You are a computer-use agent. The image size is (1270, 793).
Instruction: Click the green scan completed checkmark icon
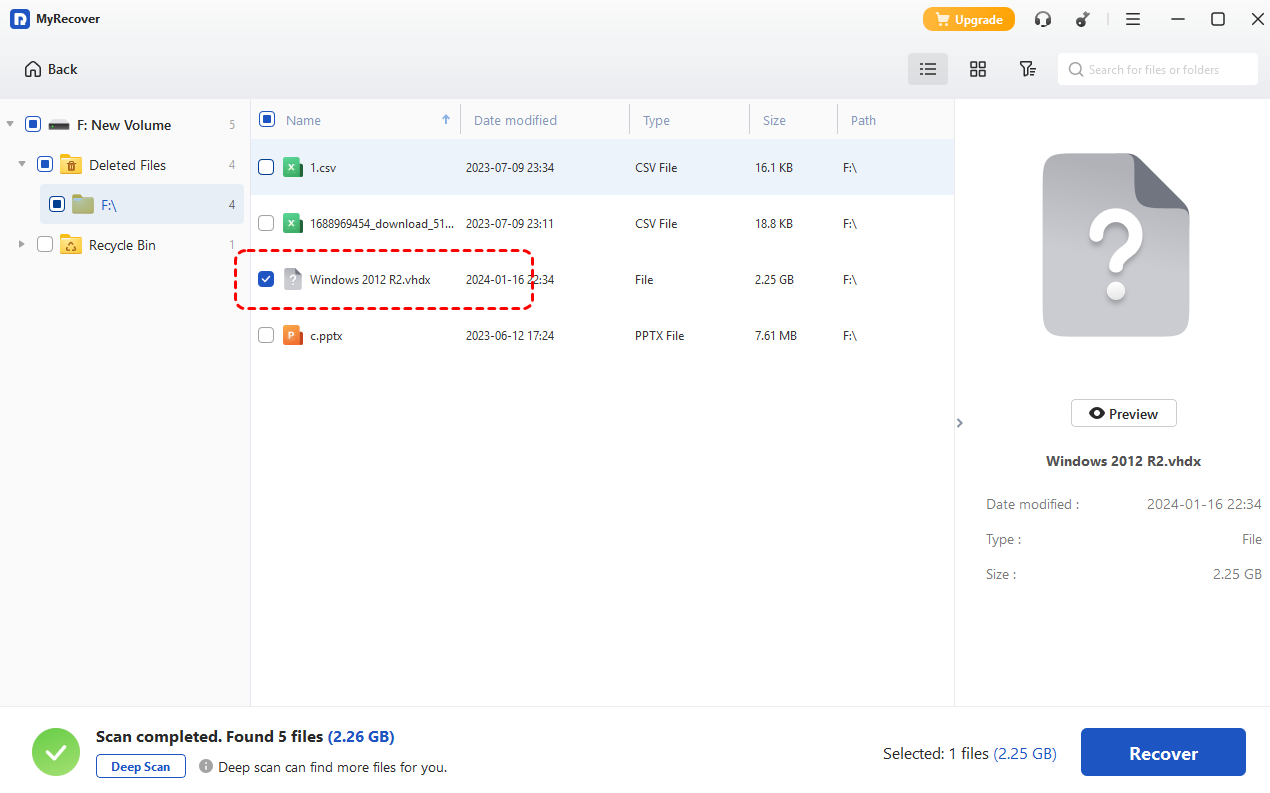pyautogui.click(x=56, y=752)
